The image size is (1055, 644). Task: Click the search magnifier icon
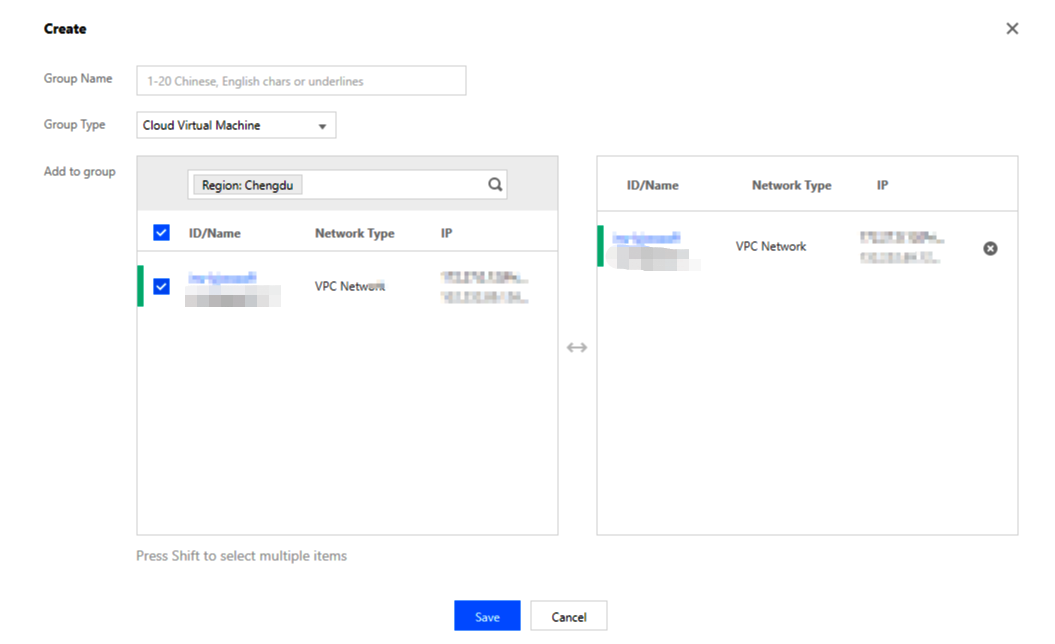(x=494, y=185)
